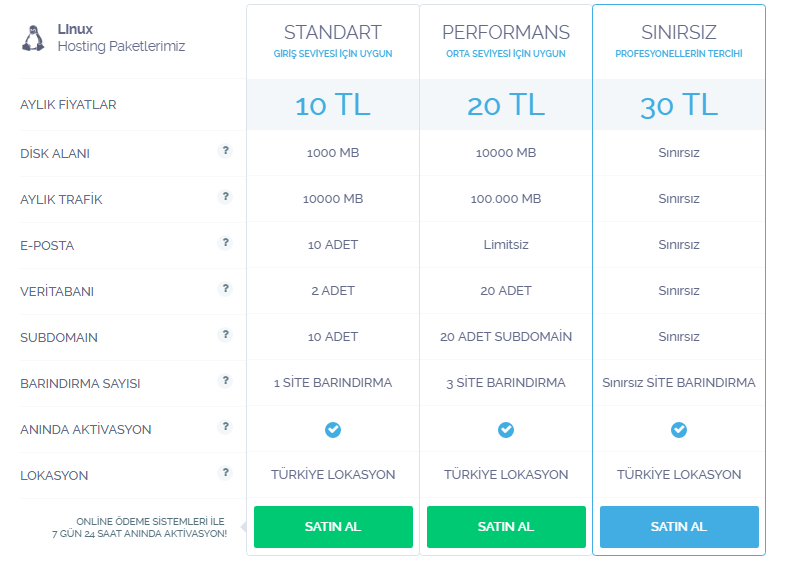This screenshot has height=570, width=796.
Task: Click the BARINDIRMA SAYISI help icon
Action: pos(225,381)
